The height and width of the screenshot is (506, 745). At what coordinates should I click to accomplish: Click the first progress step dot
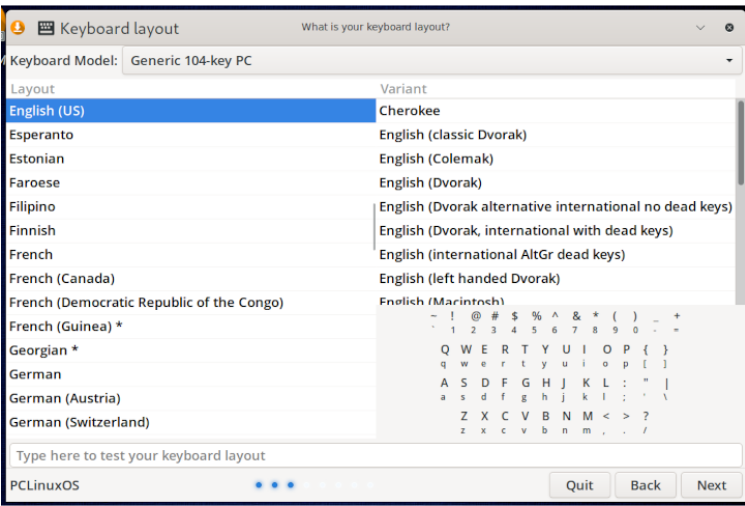pyautogui.click(x=258, y=485)
